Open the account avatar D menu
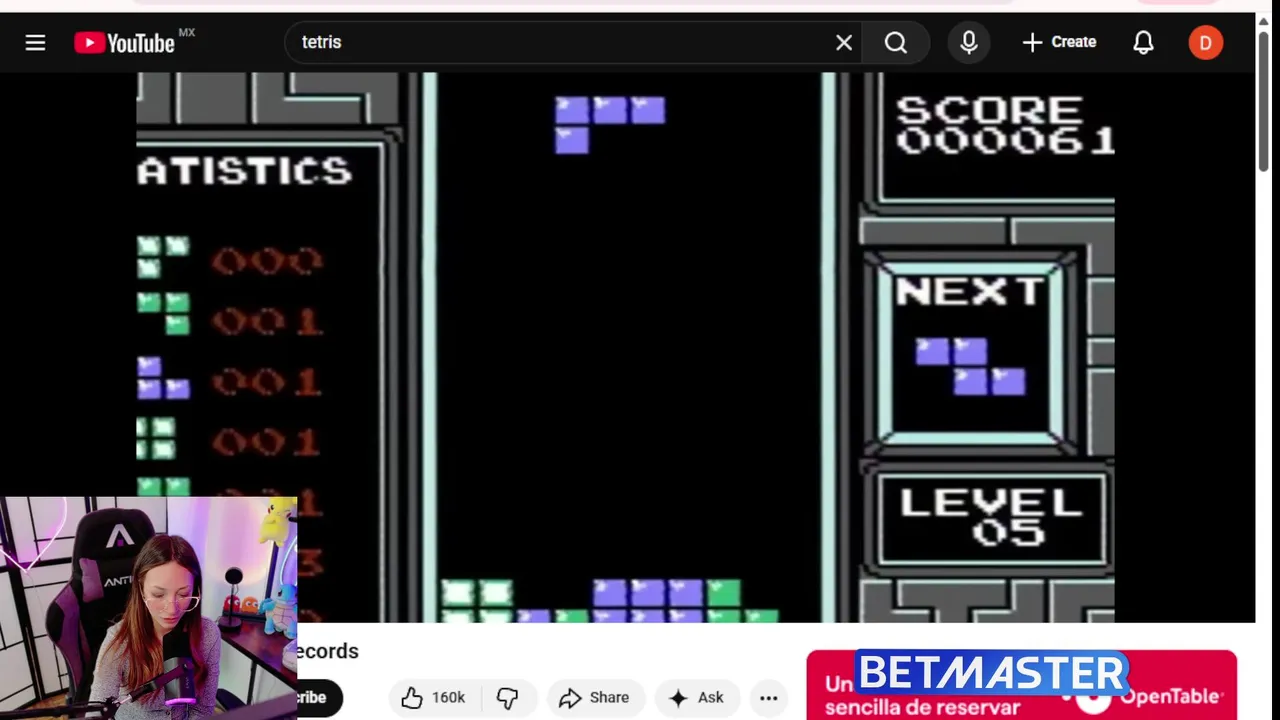 (1205, 42)
